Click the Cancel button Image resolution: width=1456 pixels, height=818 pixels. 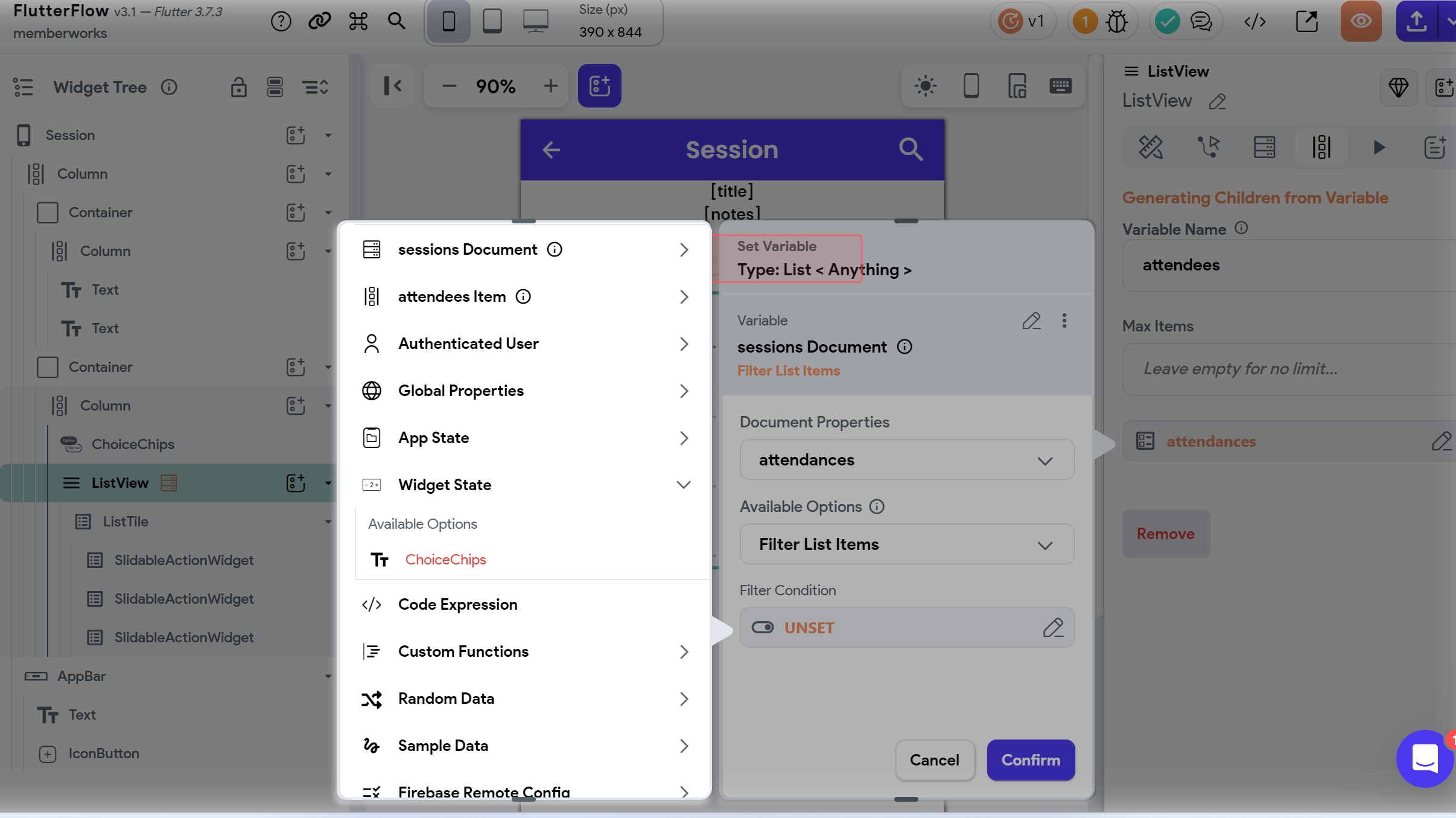pyautogui.click(x=935, y=760)
